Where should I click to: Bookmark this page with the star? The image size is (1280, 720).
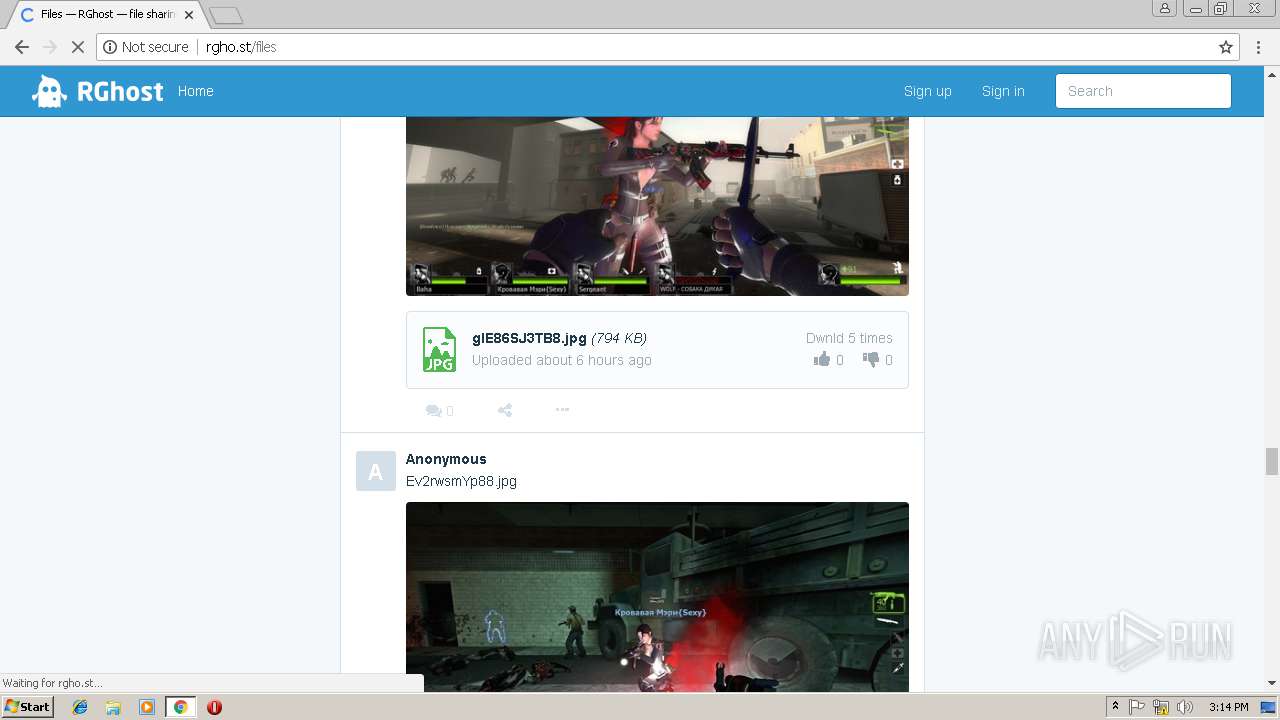tap(1226, 47)
